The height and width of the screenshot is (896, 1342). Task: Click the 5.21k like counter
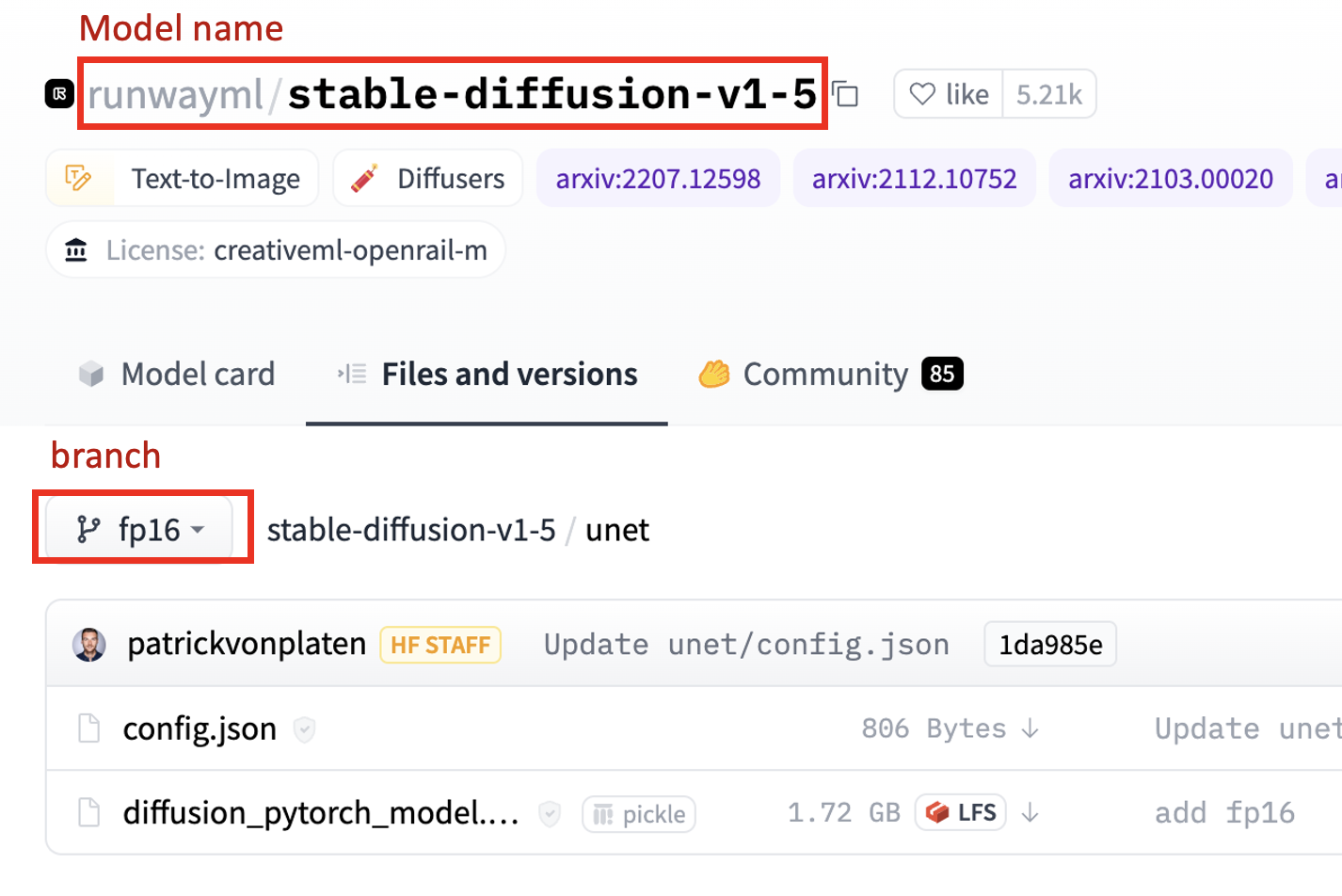(x=1049, y=94)
